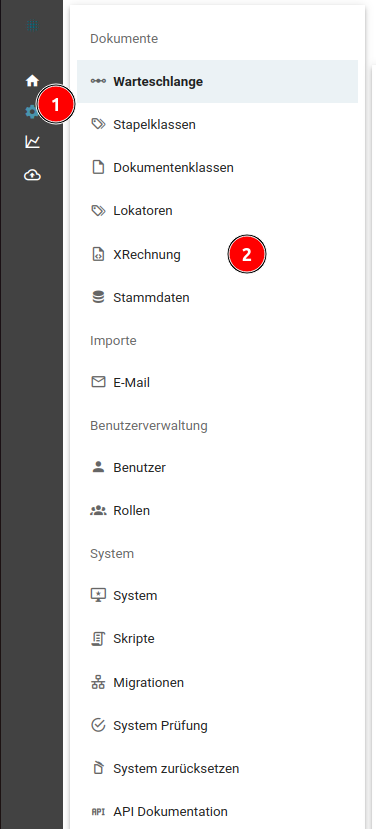Image resolution: width=376 pixels, height=829 pixels.
Task: Click the home icon in sidebar
Action: pyautogui.click(x=32, y=81)
